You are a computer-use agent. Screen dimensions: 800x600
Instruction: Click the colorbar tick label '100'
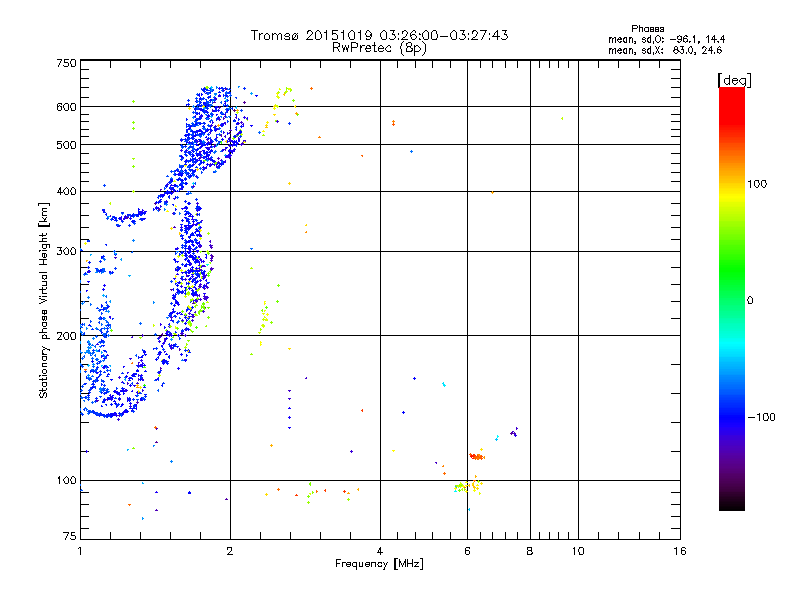click(757, 184)
